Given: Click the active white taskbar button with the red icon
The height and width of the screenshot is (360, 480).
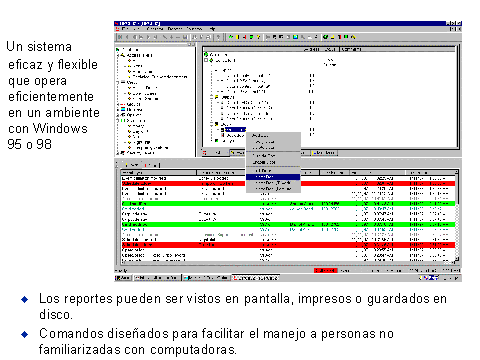Looking at the screenshot, I should 256,278.
